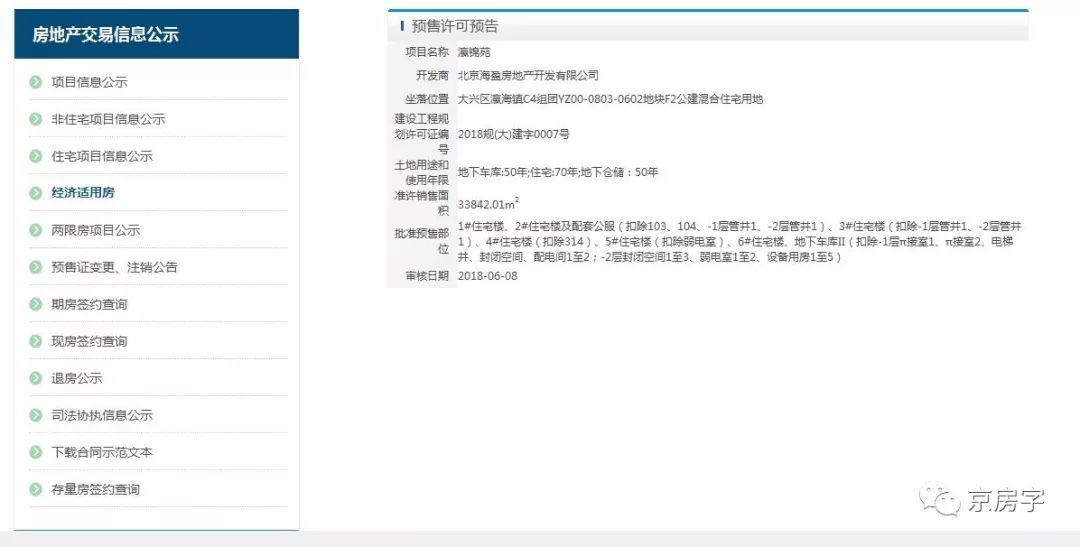Click review date 2018-06-08
Image resolution: width=1080 pixels, height=547 pixels.
click(488, 276)
